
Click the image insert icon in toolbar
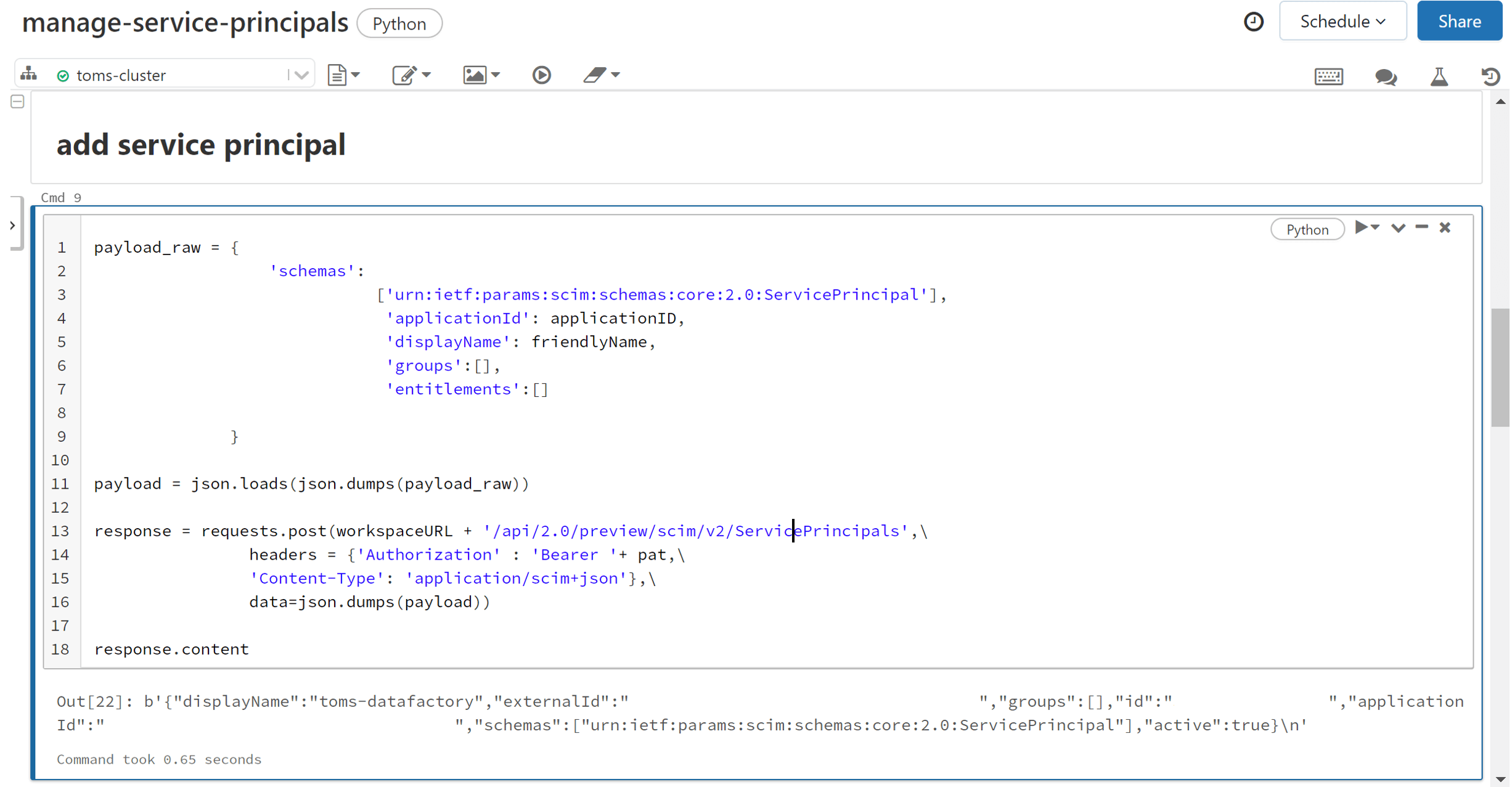tap(473, 75)
